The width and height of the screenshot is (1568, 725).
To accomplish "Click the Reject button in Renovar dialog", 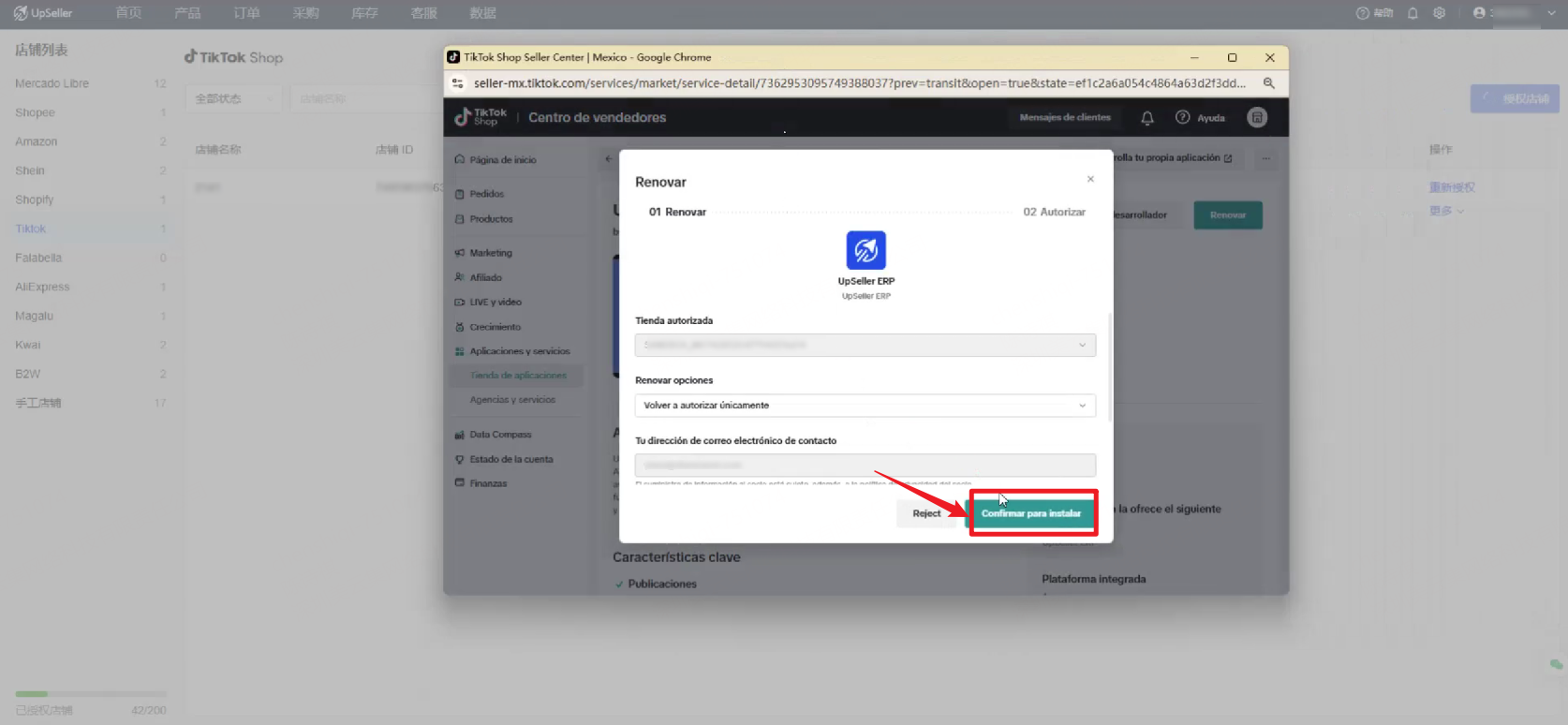I will 926,513.
